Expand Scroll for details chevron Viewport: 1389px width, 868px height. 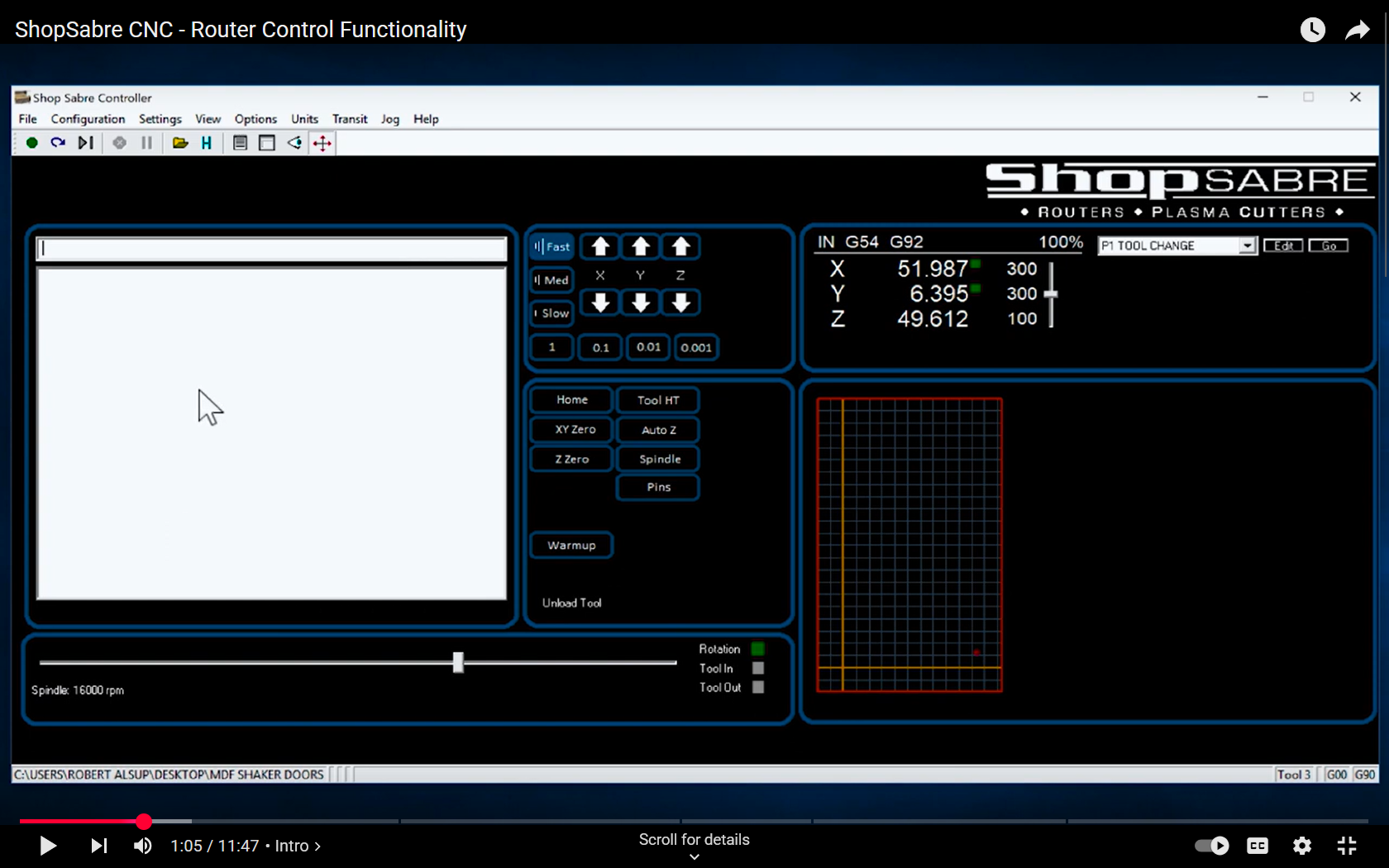tap(694, 856)
